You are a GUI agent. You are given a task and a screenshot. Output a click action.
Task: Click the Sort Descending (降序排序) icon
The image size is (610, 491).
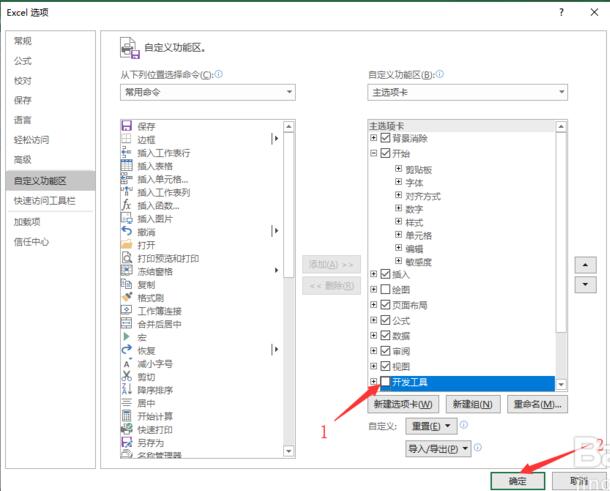tap(126, 389)
